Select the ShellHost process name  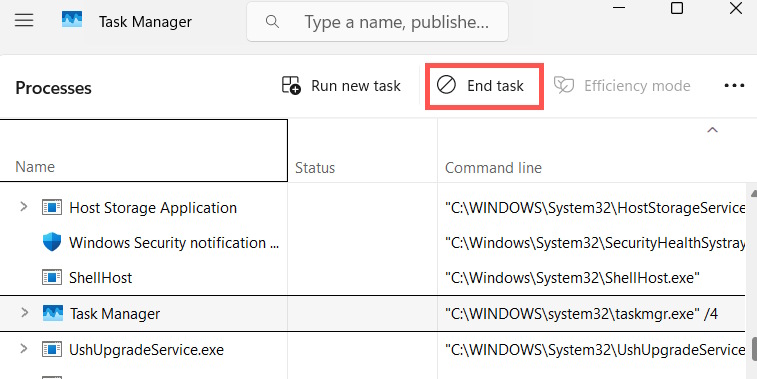(x=100, y=278)
